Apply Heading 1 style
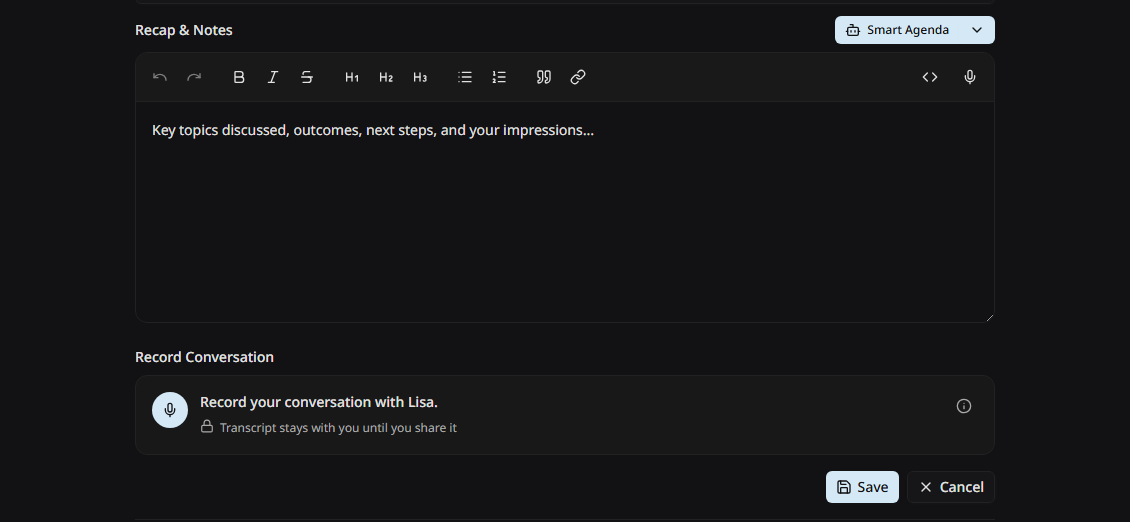The image size is (1130, 522). 352,77
